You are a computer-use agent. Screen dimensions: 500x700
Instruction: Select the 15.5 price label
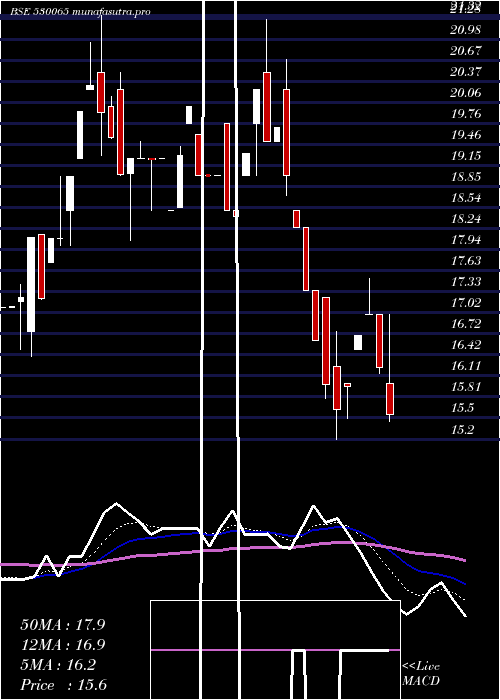pyautogui.click(x=462, y=408)
